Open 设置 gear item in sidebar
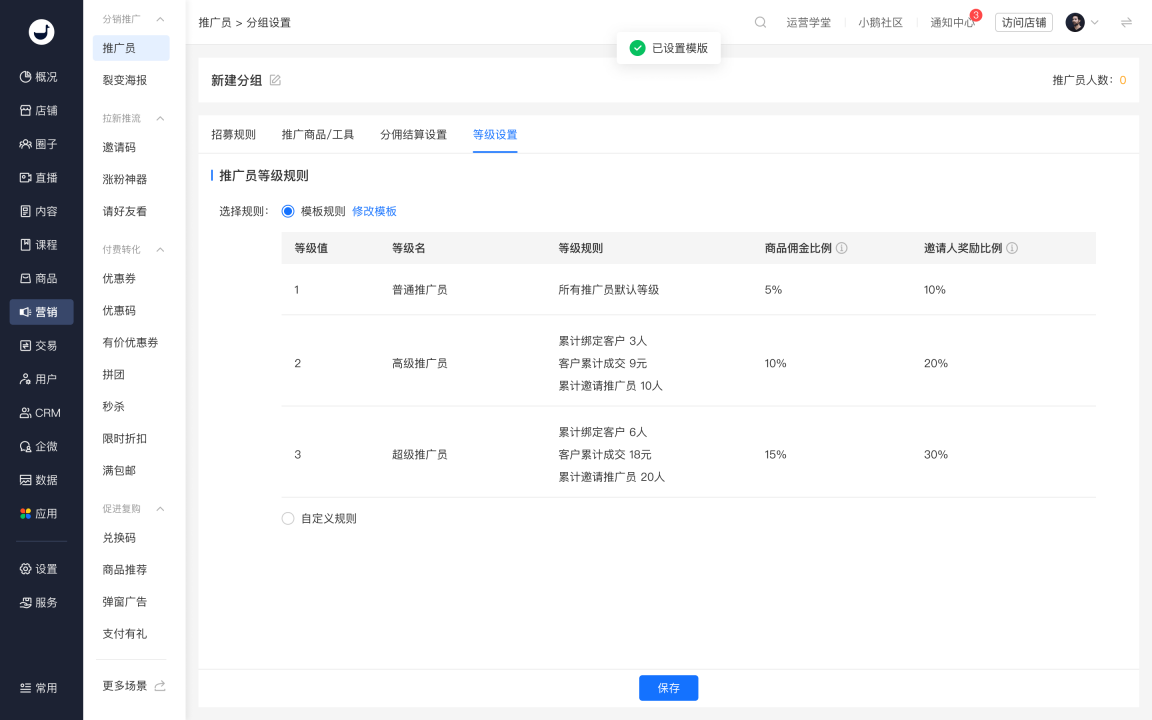 coord(41,569)
